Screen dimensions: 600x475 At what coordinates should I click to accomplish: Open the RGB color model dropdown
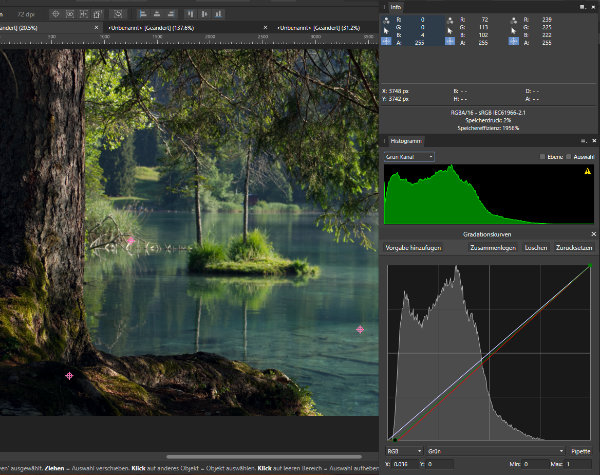pos(404,451)
